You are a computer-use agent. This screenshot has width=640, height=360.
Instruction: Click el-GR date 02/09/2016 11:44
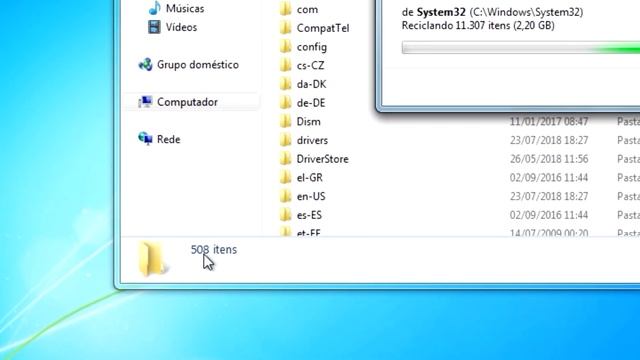pos(549,178)
